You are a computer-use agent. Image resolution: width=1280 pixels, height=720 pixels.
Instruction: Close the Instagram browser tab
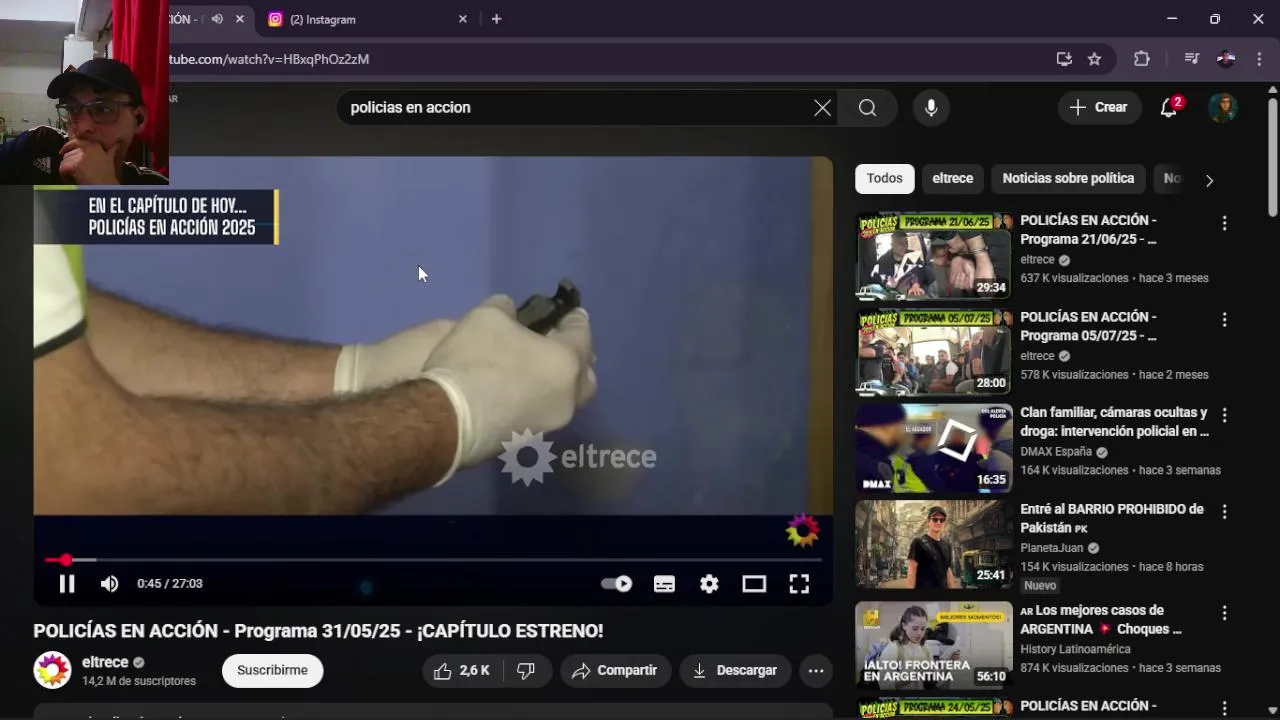tap(463, 19)
